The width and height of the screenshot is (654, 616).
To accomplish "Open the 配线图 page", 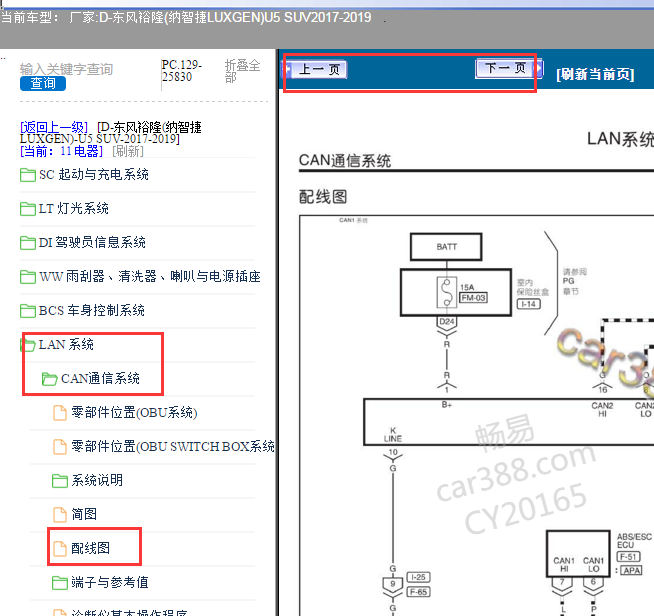I will coord(91,548).
